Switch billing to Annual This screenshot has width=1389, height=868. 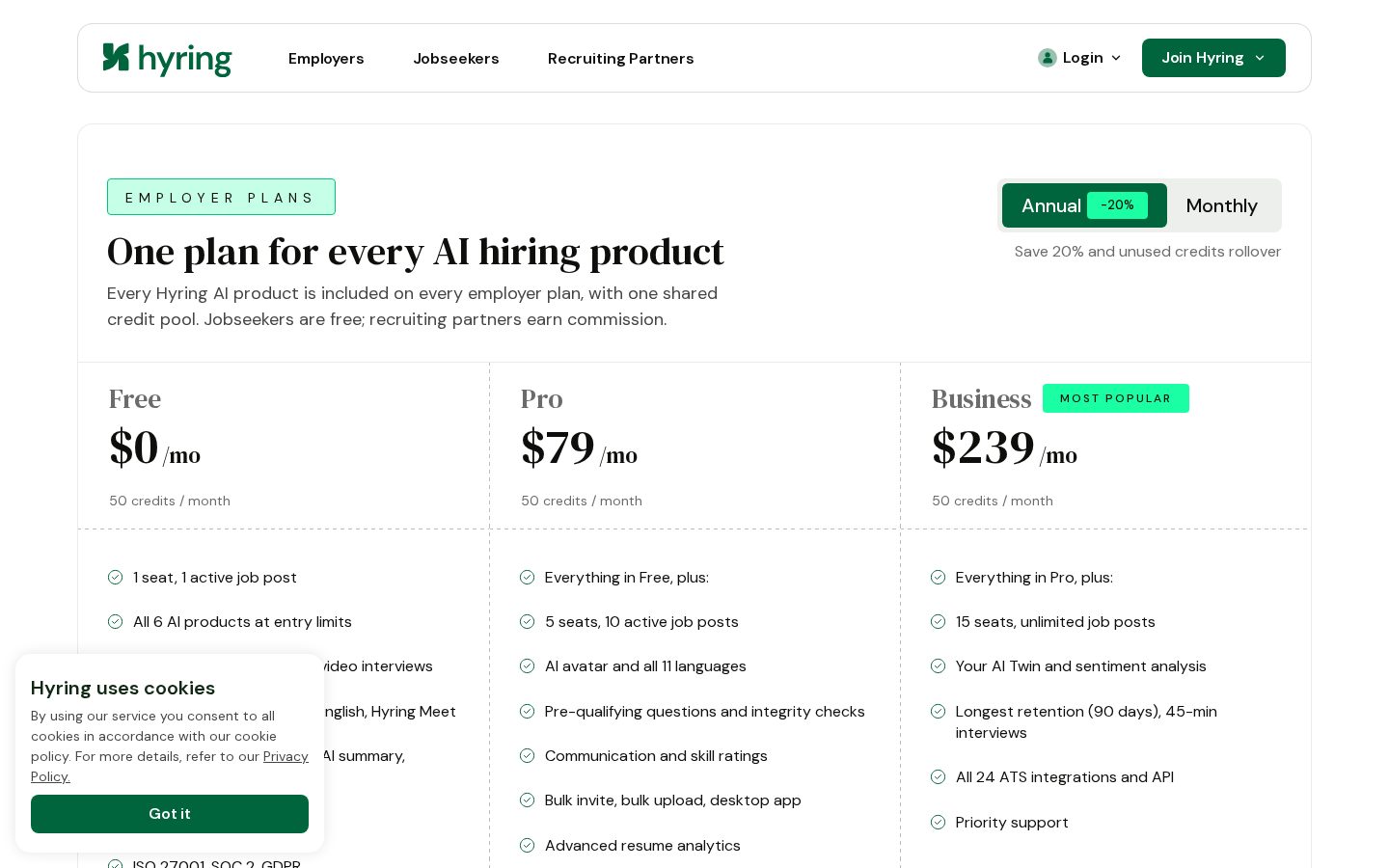(x=1084, y=205)
